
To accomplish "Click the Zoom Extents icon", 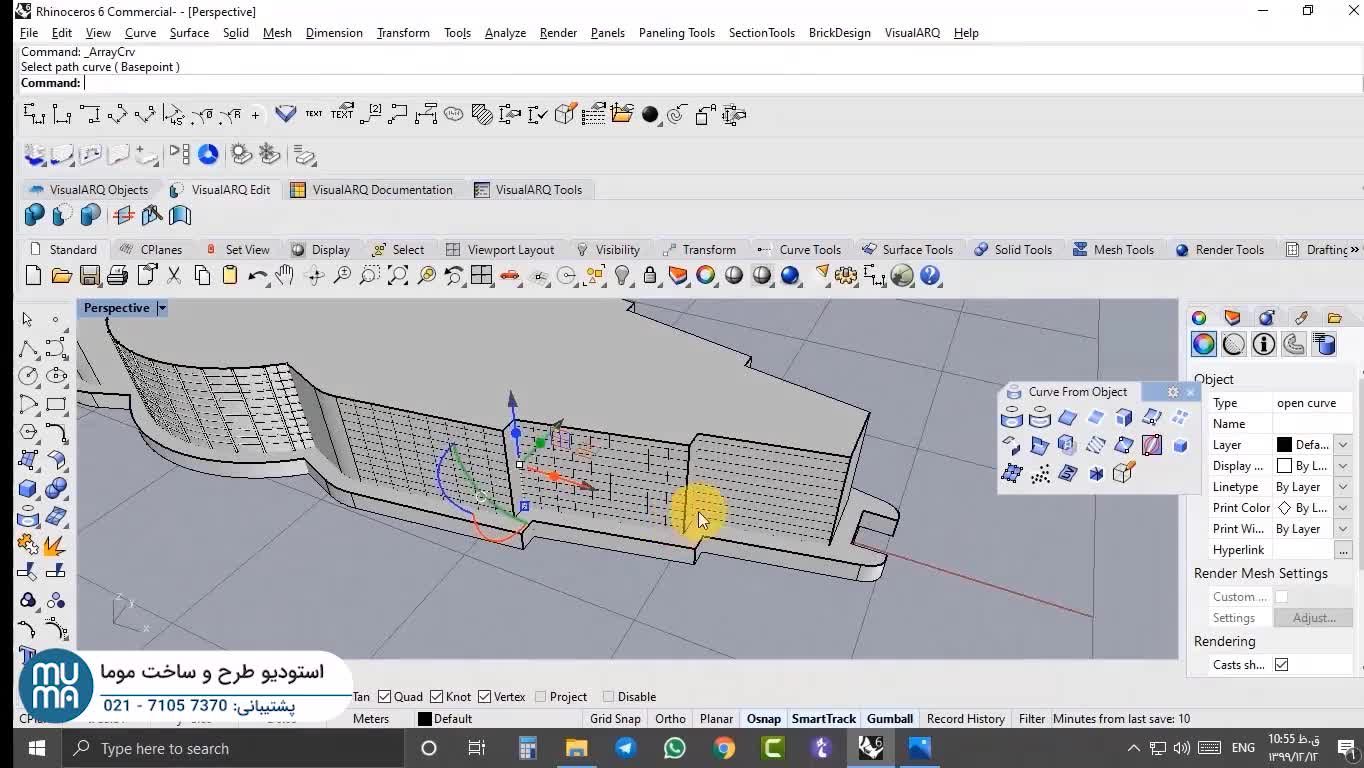I will point(397,276).
